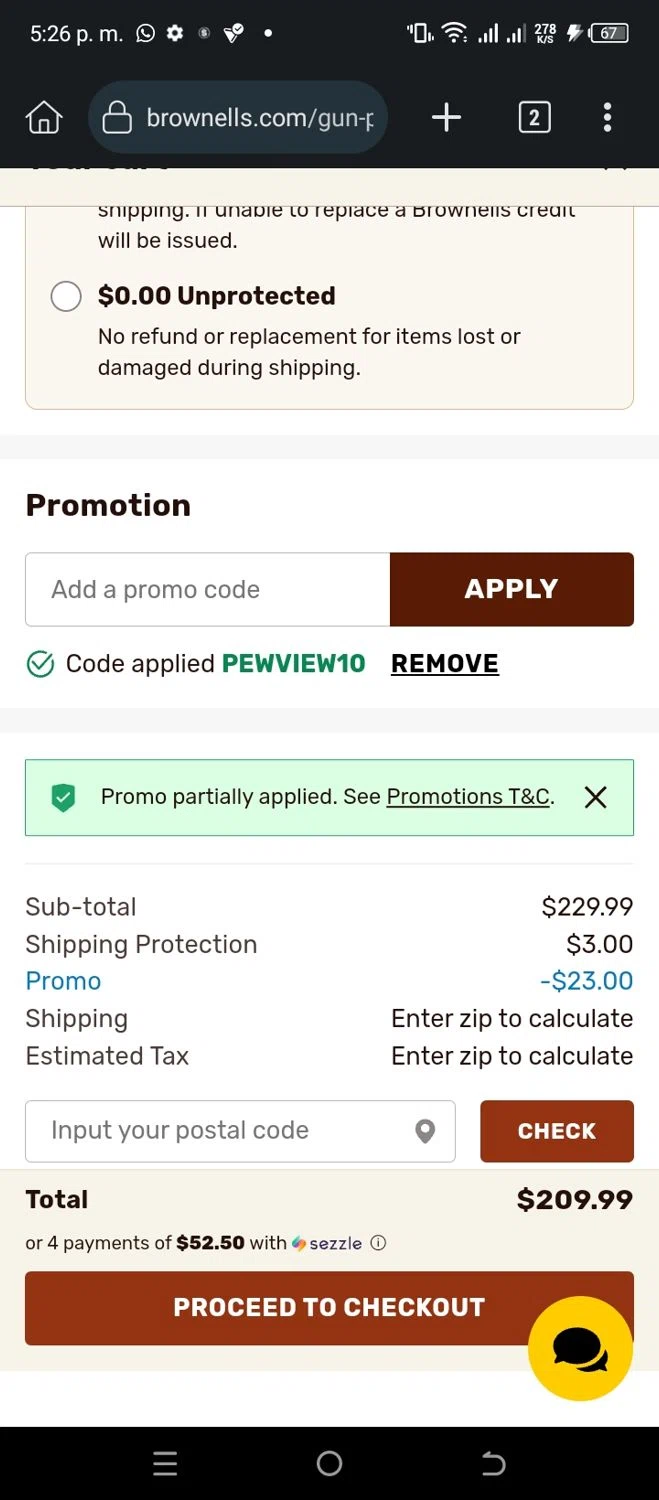Tap the Sezzle info icon

(x=378, y=1243)
